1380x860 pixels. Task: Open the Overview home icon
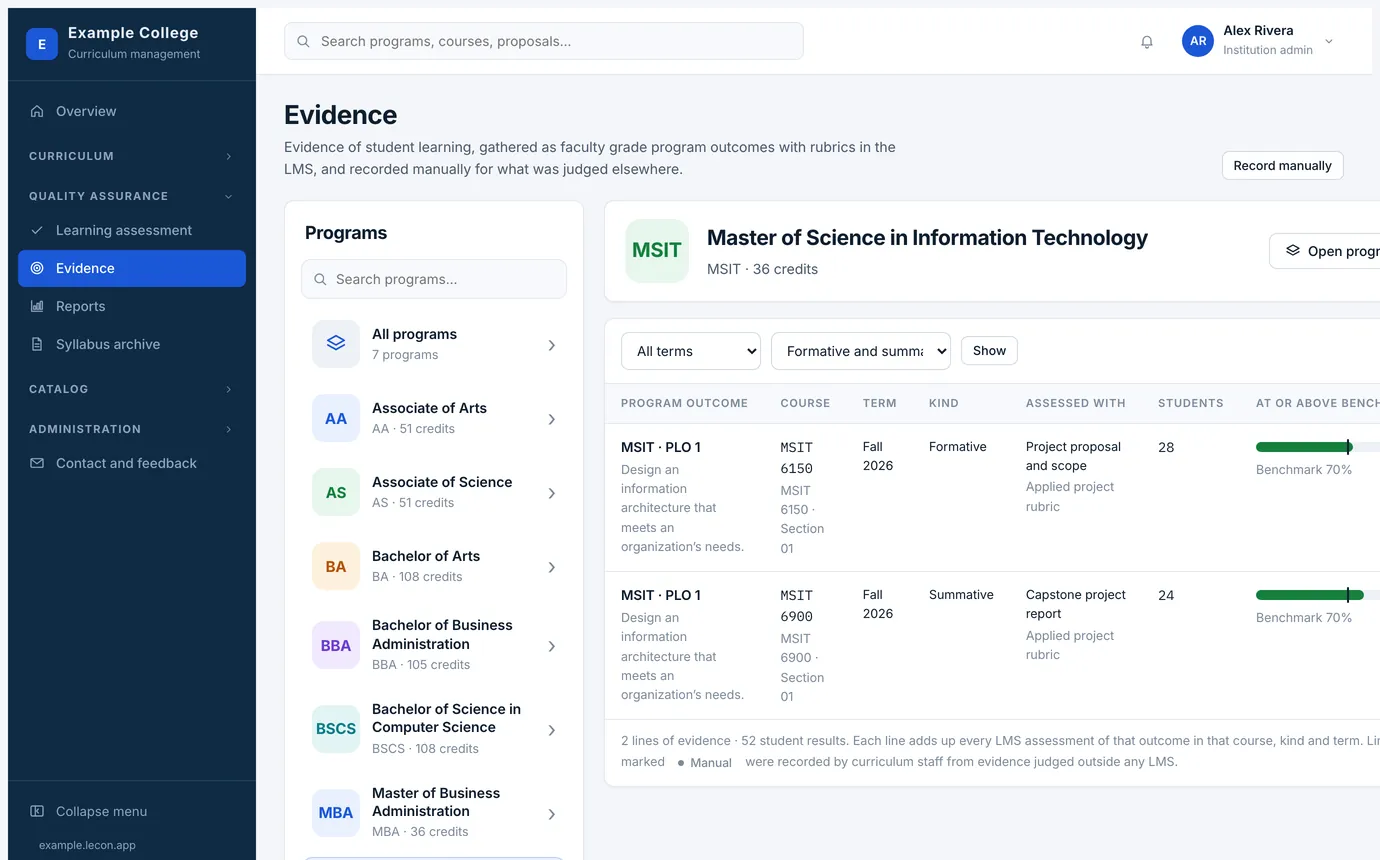point(37,111)
